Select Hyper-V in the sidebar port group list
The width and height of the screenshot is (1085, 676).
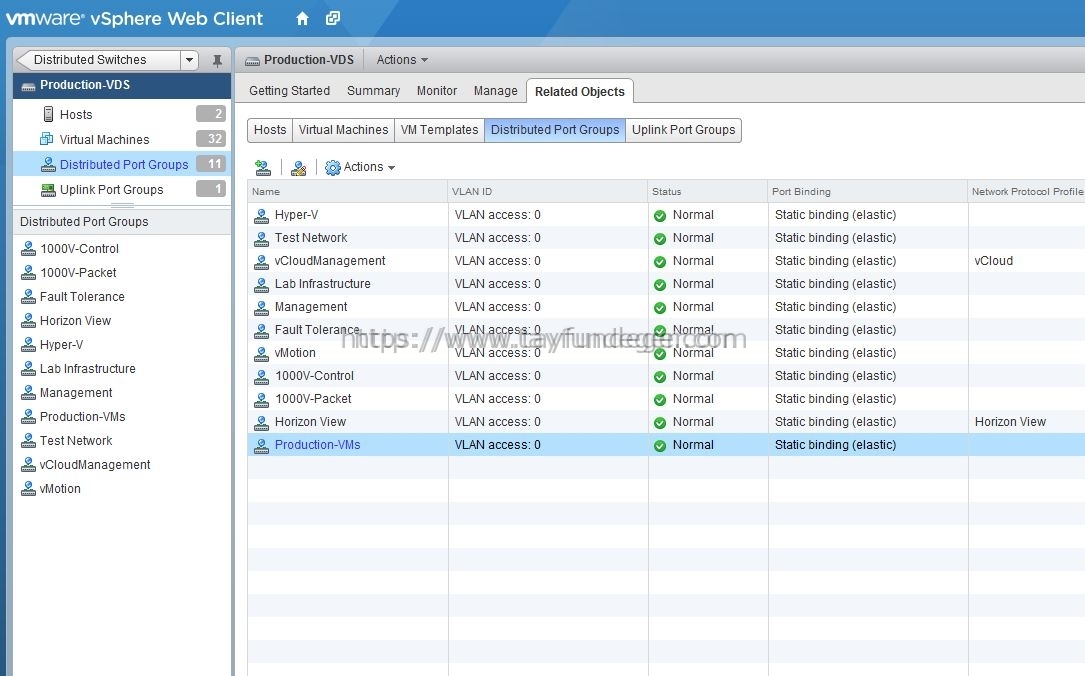62,345
